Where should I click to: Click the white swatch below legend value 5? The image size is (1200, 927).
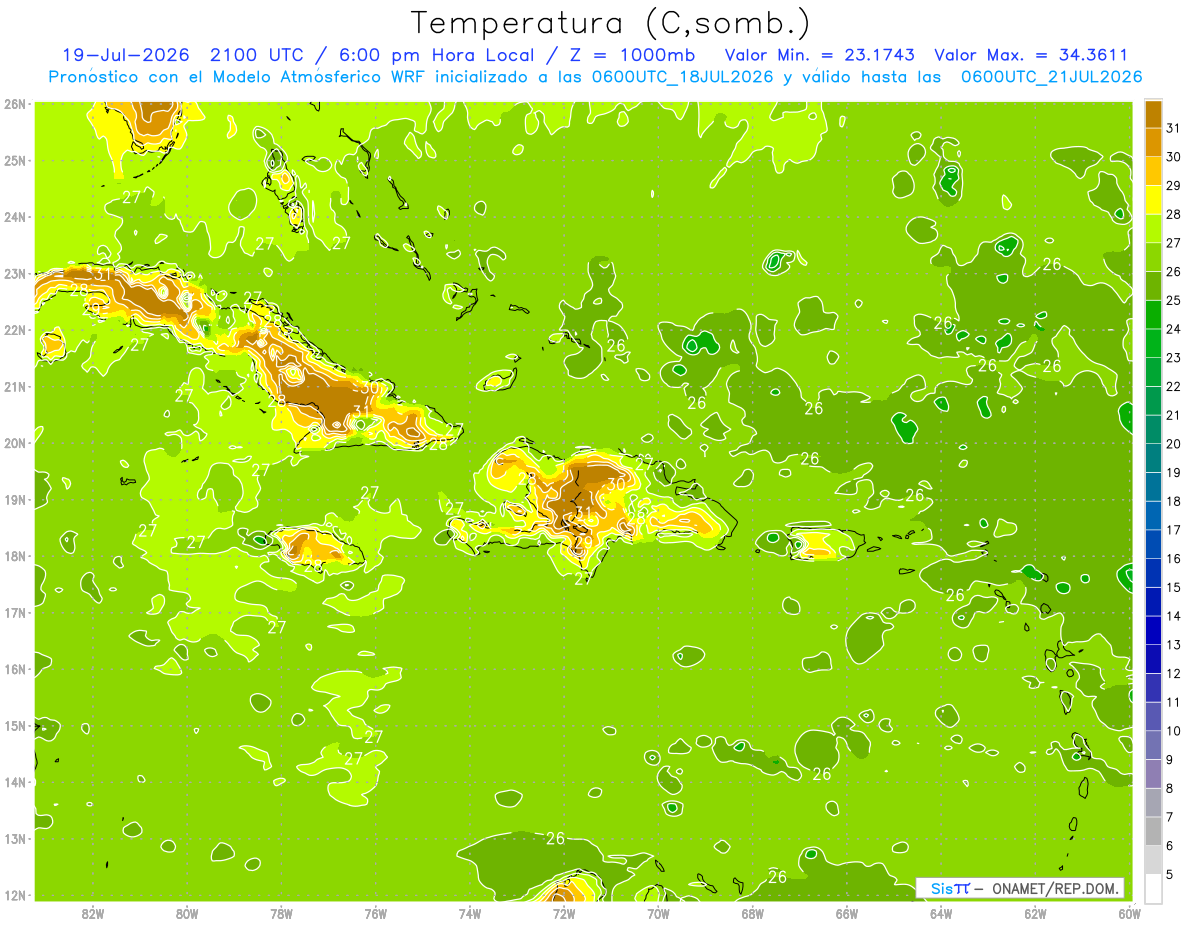coord(1153,889)
